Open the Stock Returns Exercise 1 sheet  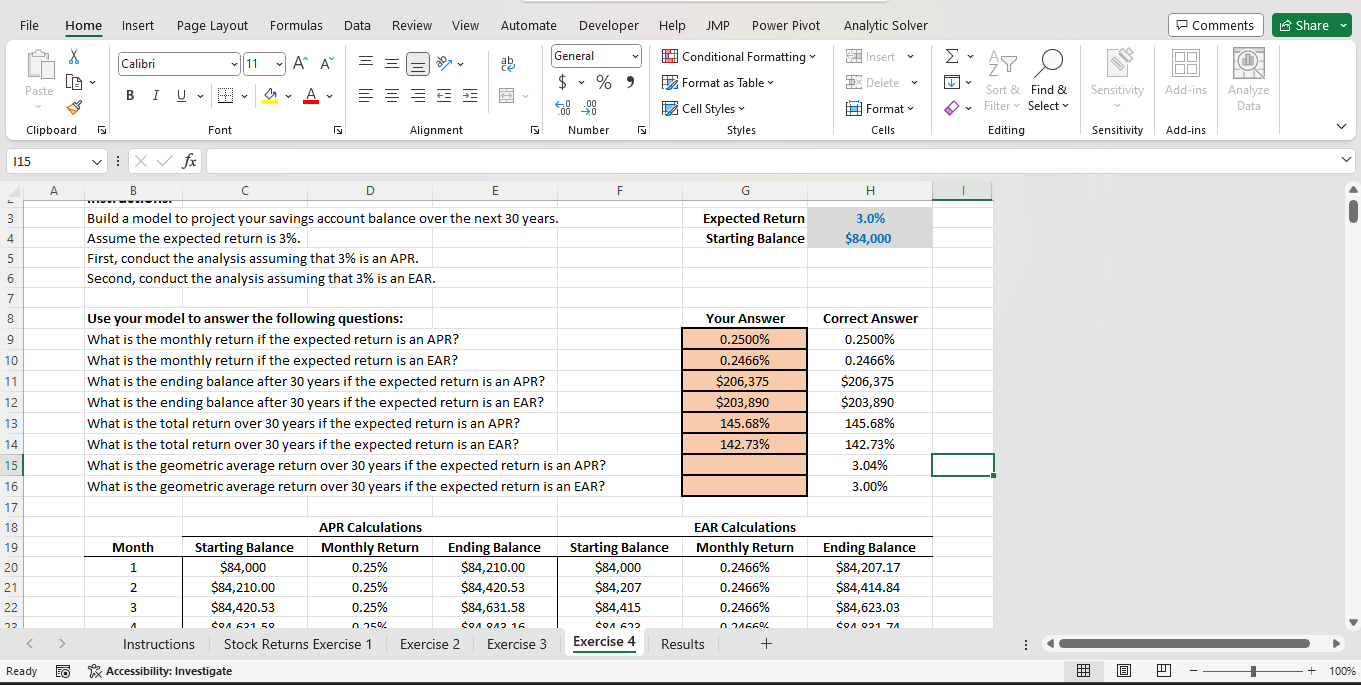297,644
